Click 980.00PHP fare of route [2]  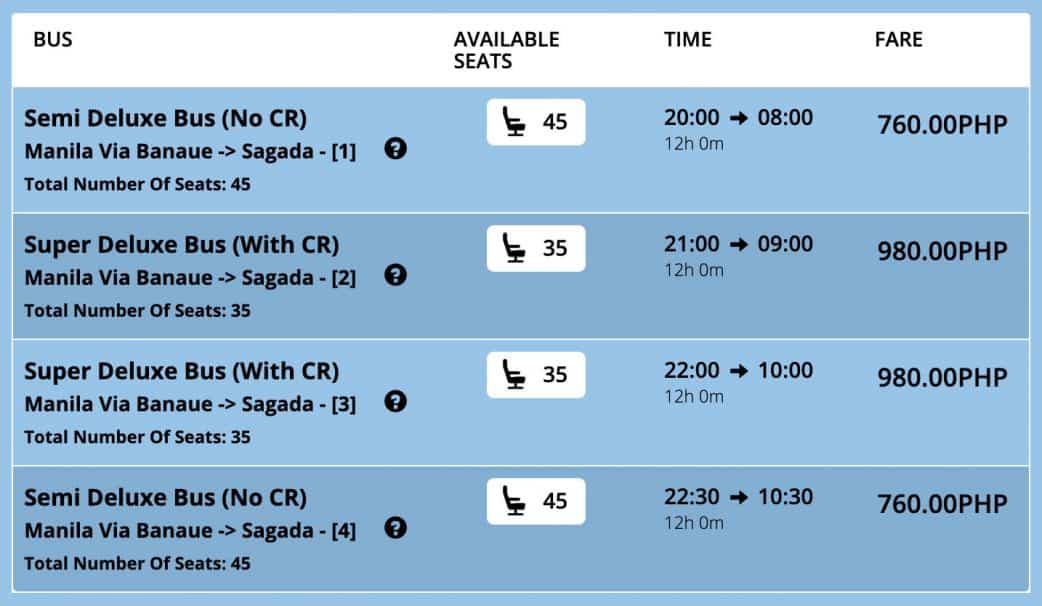pos(941,252)
